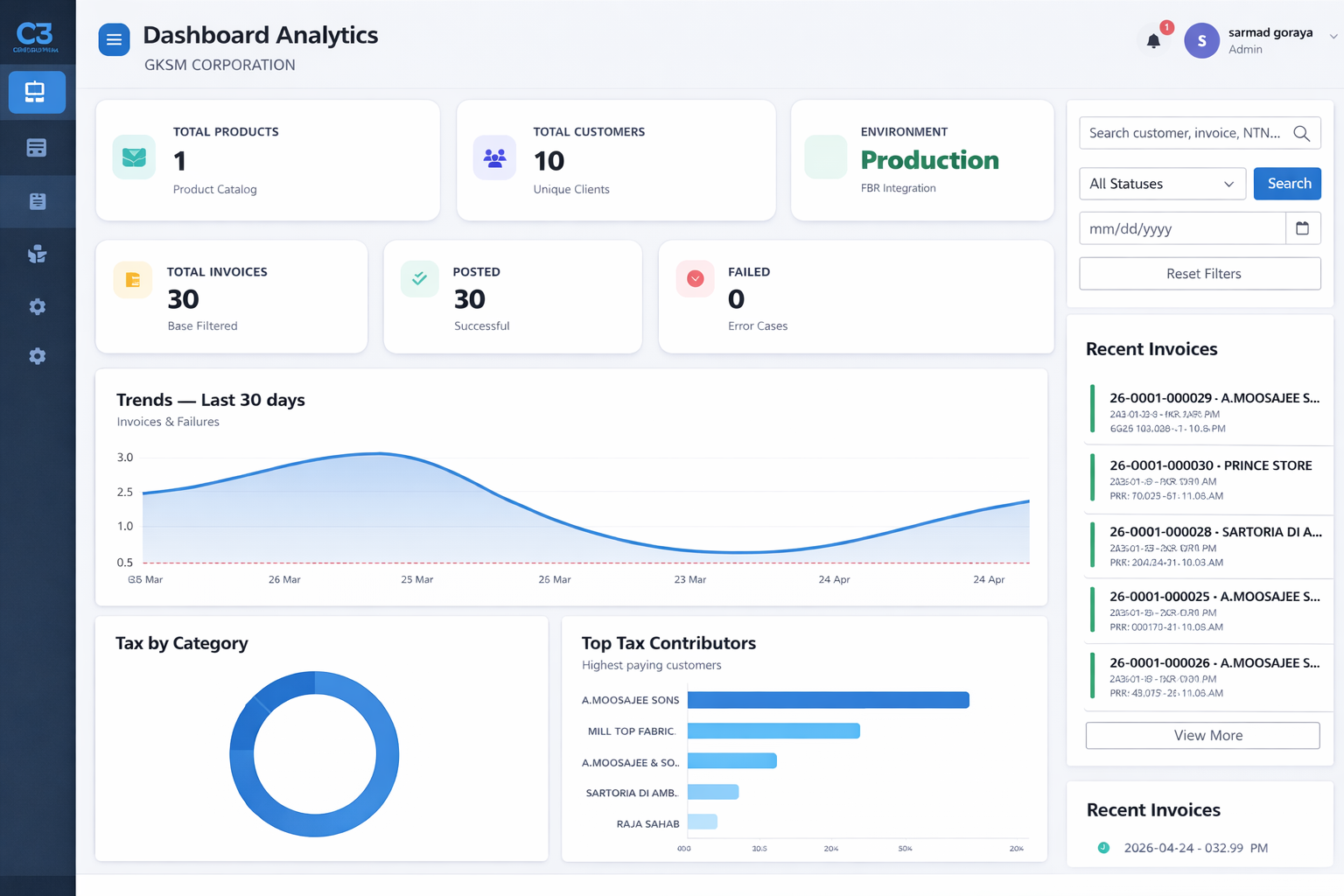Click View More under Recent Invoices
Viewport: 1344px width, 896px height.
(1202, 736)
